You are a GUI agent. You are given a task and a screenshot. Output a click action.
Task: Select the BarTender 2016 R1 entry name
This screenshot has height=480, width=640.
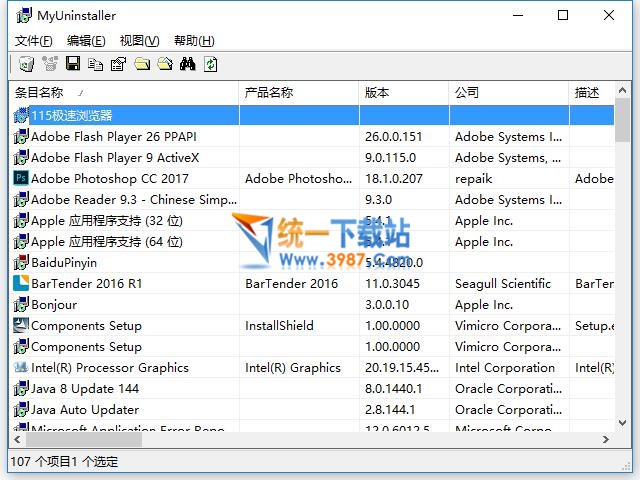pos(87,283)
